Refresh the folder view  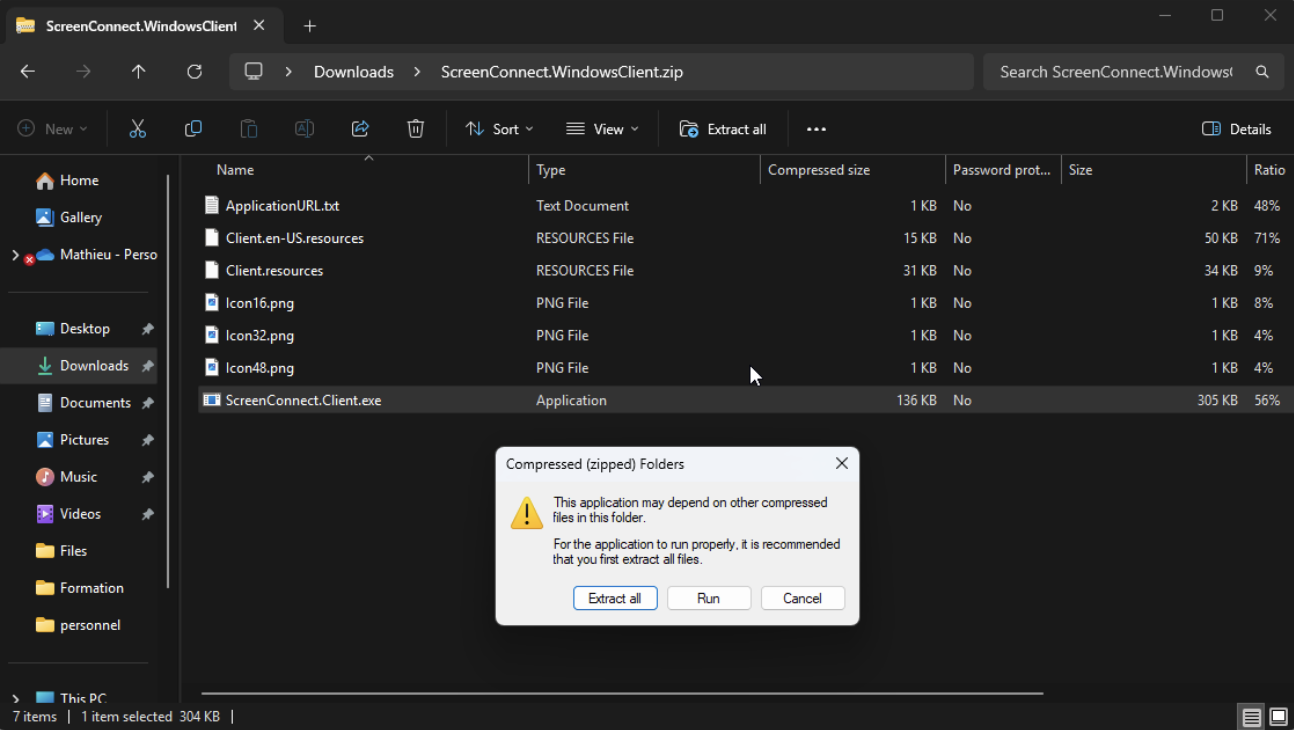[194, 71]
